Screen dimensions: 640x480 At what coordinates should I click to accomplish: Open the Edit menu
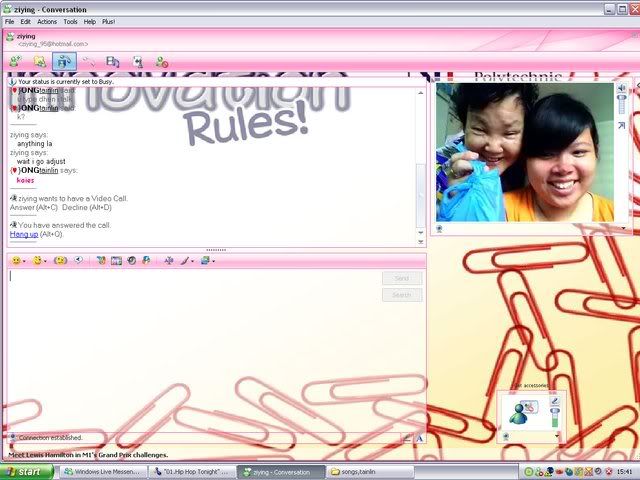click(x=25, y=22)
